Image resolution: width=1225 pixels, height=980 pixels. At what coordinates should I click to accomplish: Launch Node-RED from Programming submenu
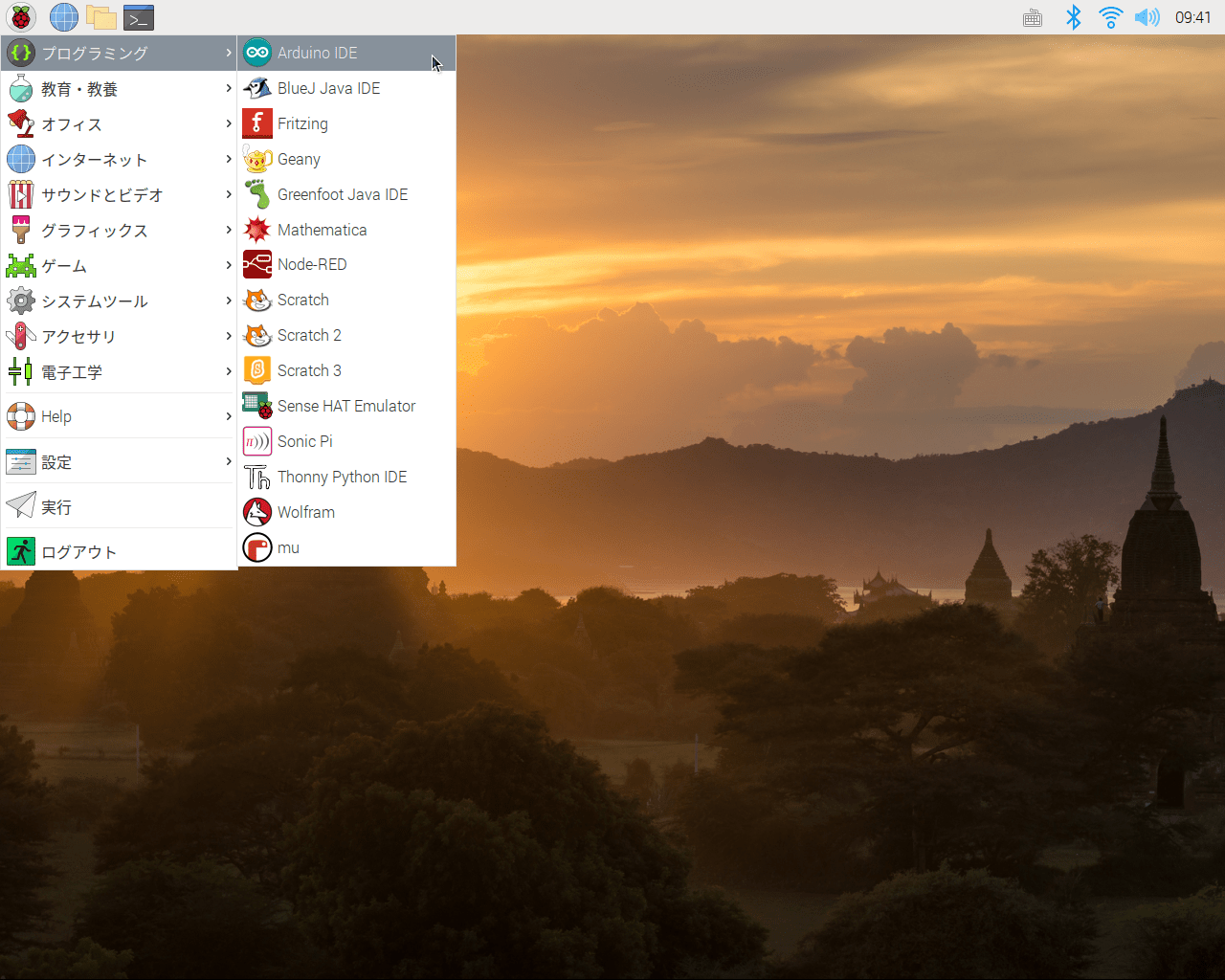312,264
